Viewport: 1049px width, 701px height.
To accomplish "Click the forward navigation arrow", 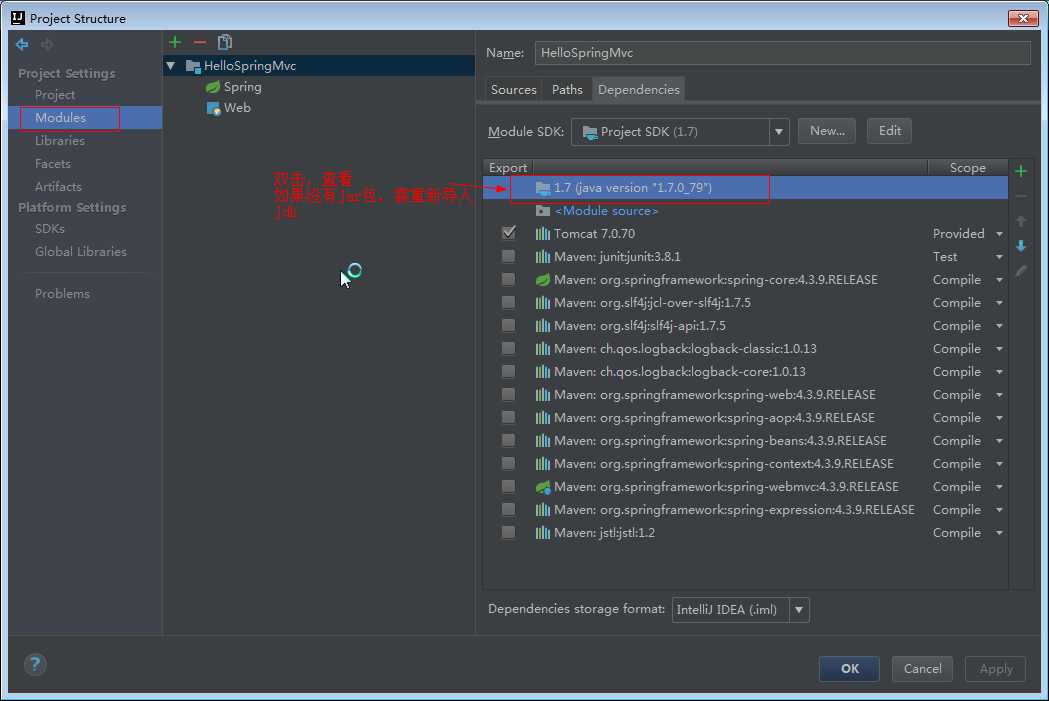I will 47,44.
